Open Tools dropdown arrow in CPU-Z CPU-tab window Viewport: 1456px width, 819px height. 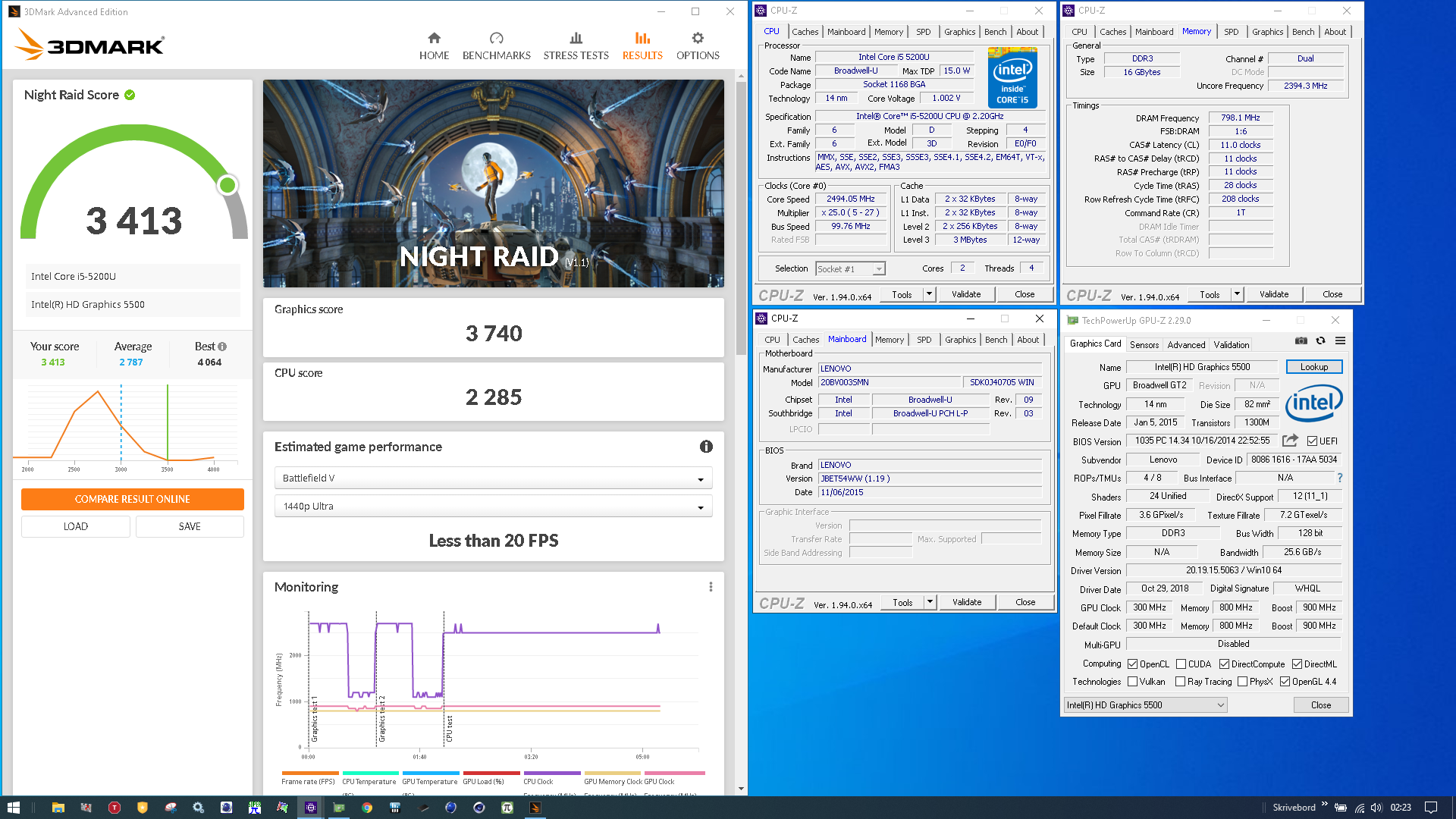(929, 294)
